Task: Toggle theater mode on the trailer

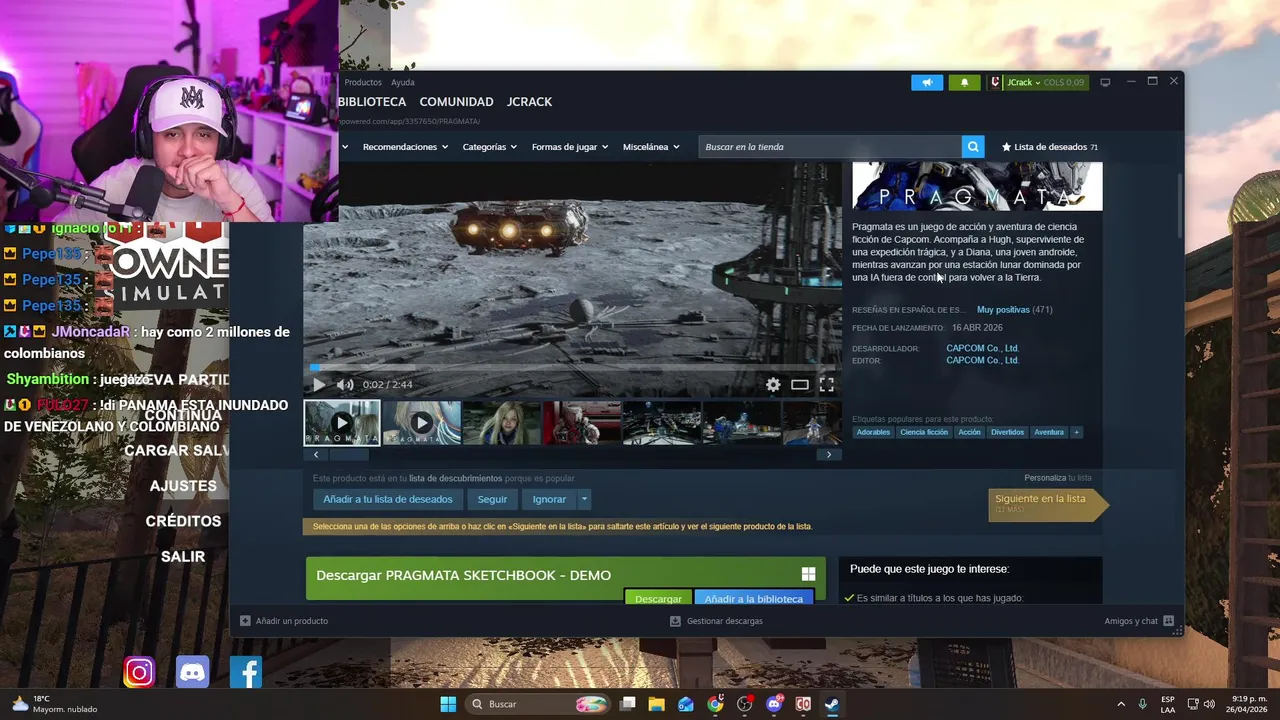Action: pos(800,384)
